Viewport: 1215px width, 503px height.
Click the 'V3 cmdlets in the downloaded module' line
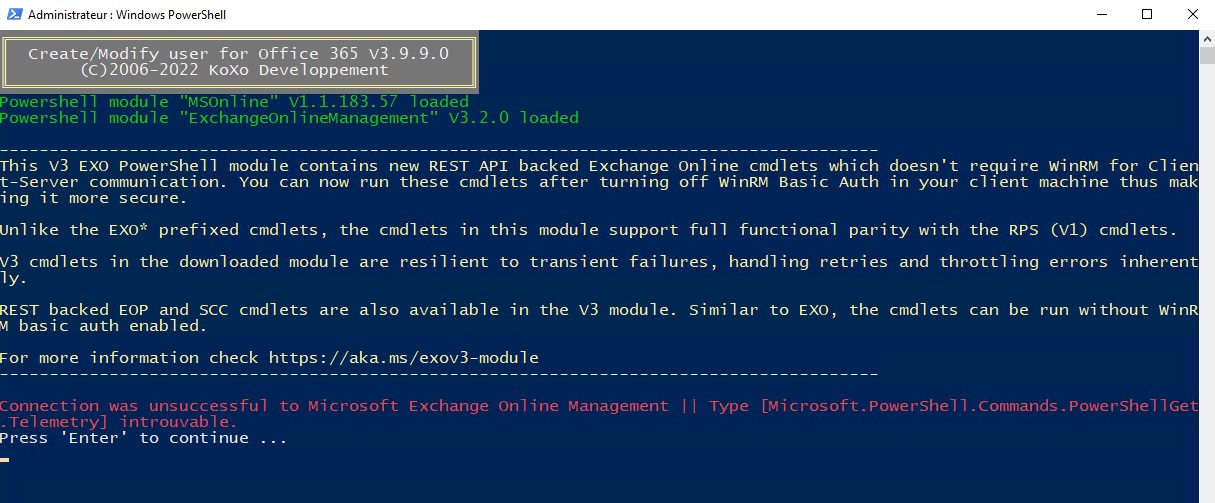click(x=599, y=270)
